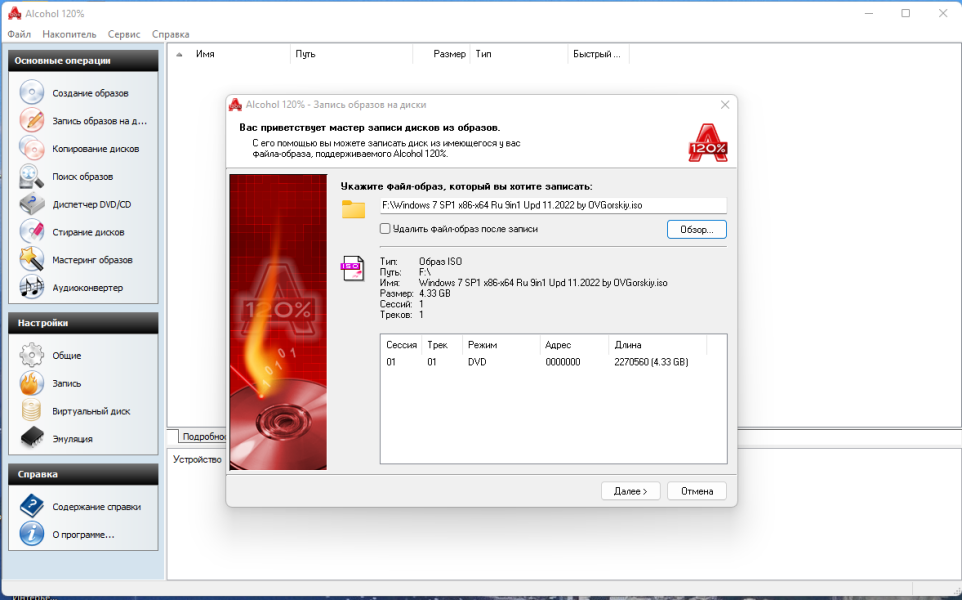Select the Поиск образов magnifier icon
962x600 pixels.
coord(31,176)
